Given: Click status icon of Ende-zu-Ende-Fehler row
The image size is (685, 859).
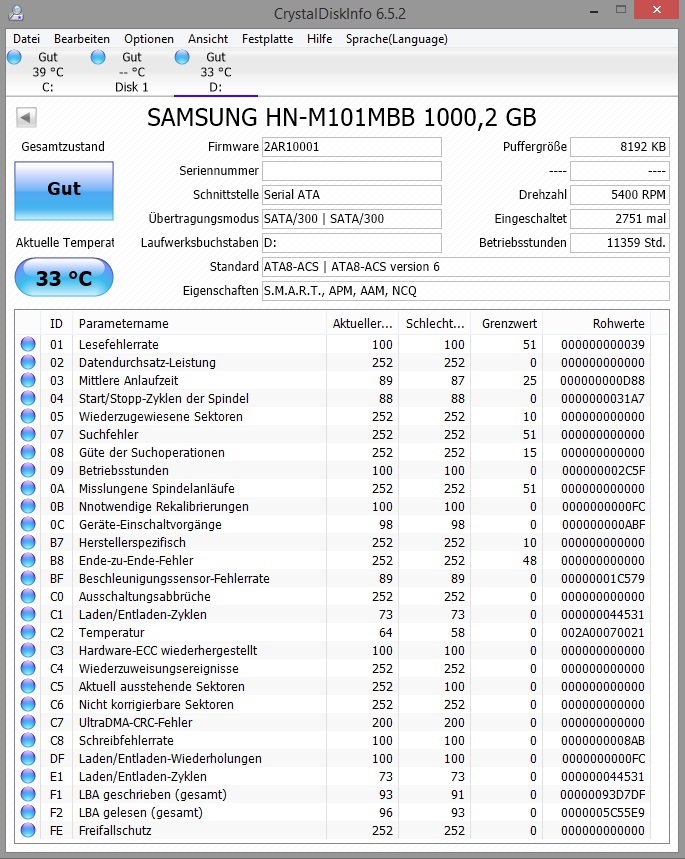Looking at the screenshot, I should 28,560.
